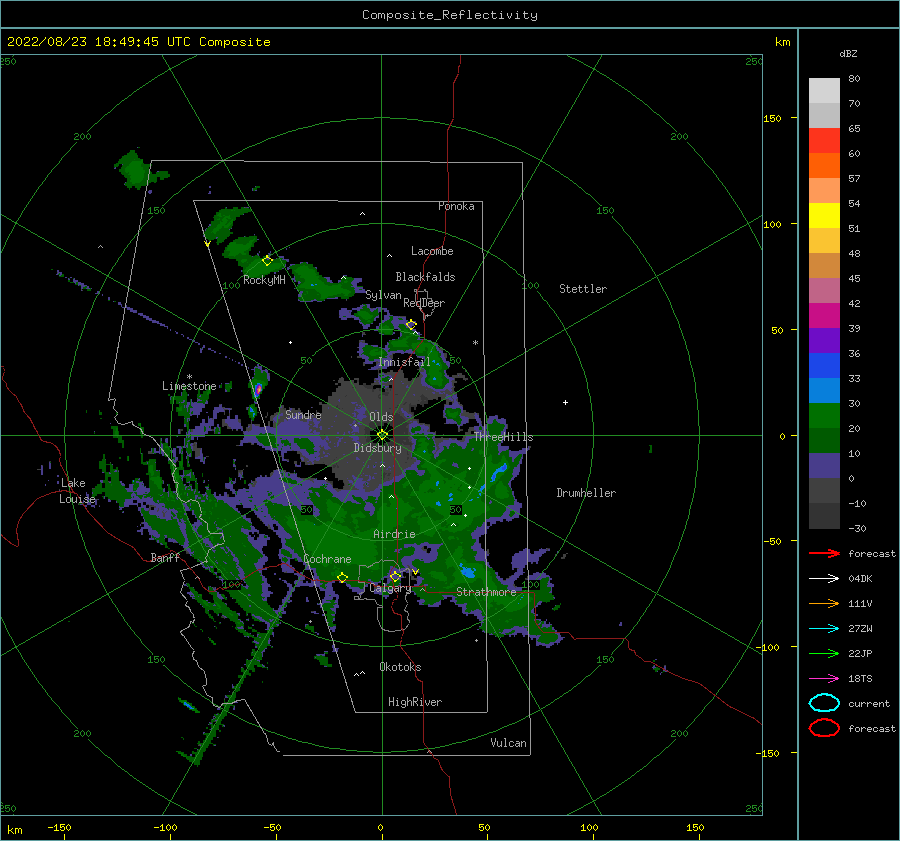Click the Drumheller label
The width and height of the screenshot is (900, 841).
point(586,493)
